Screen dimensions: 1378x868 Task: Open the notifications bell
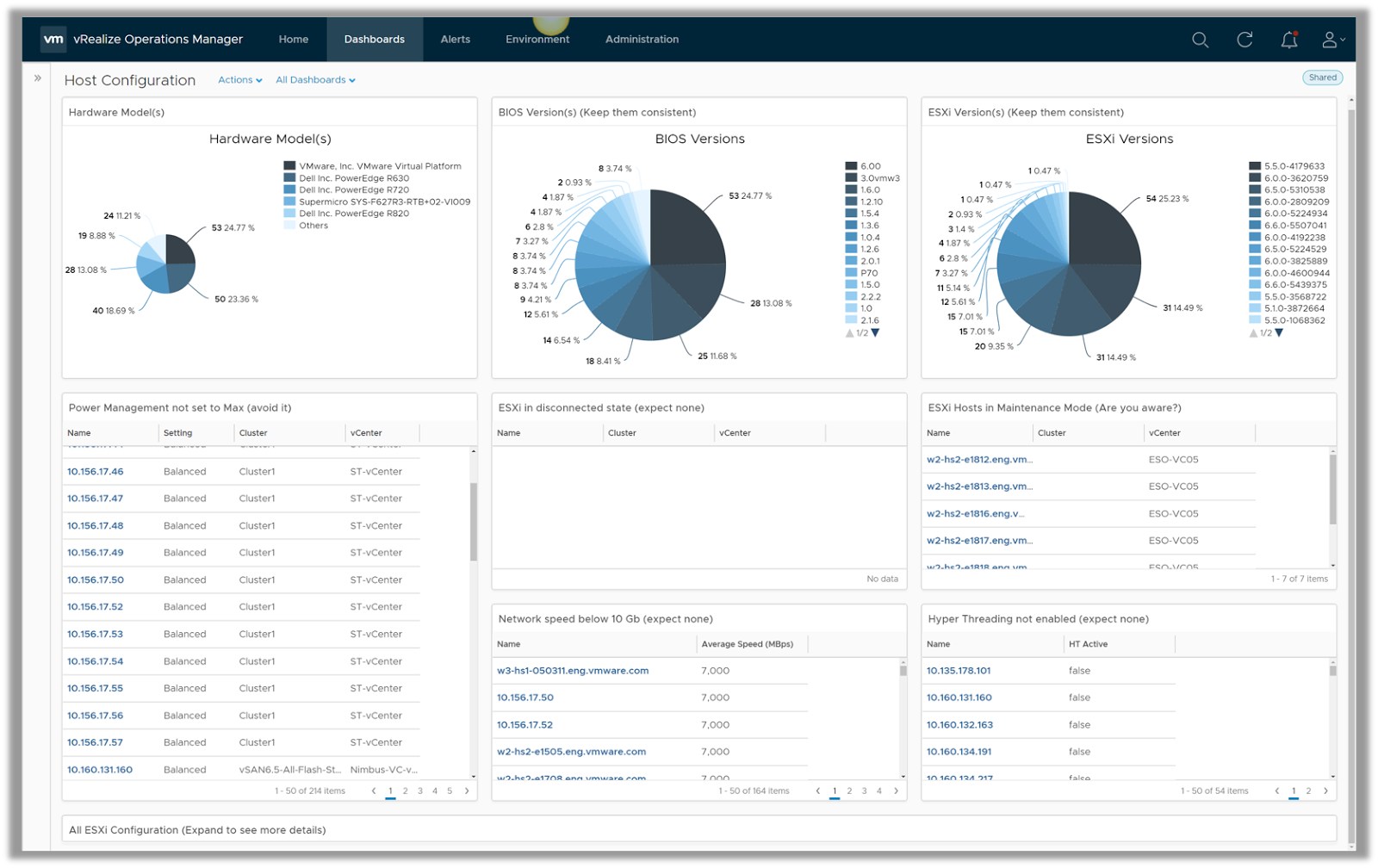1288,40
